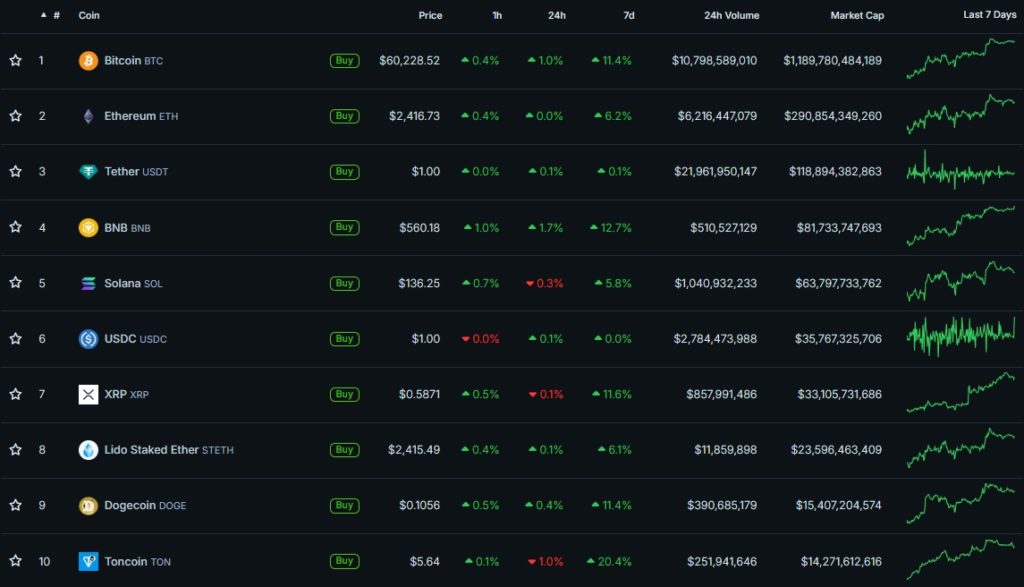Click the XRP logo

click(88, 394)
